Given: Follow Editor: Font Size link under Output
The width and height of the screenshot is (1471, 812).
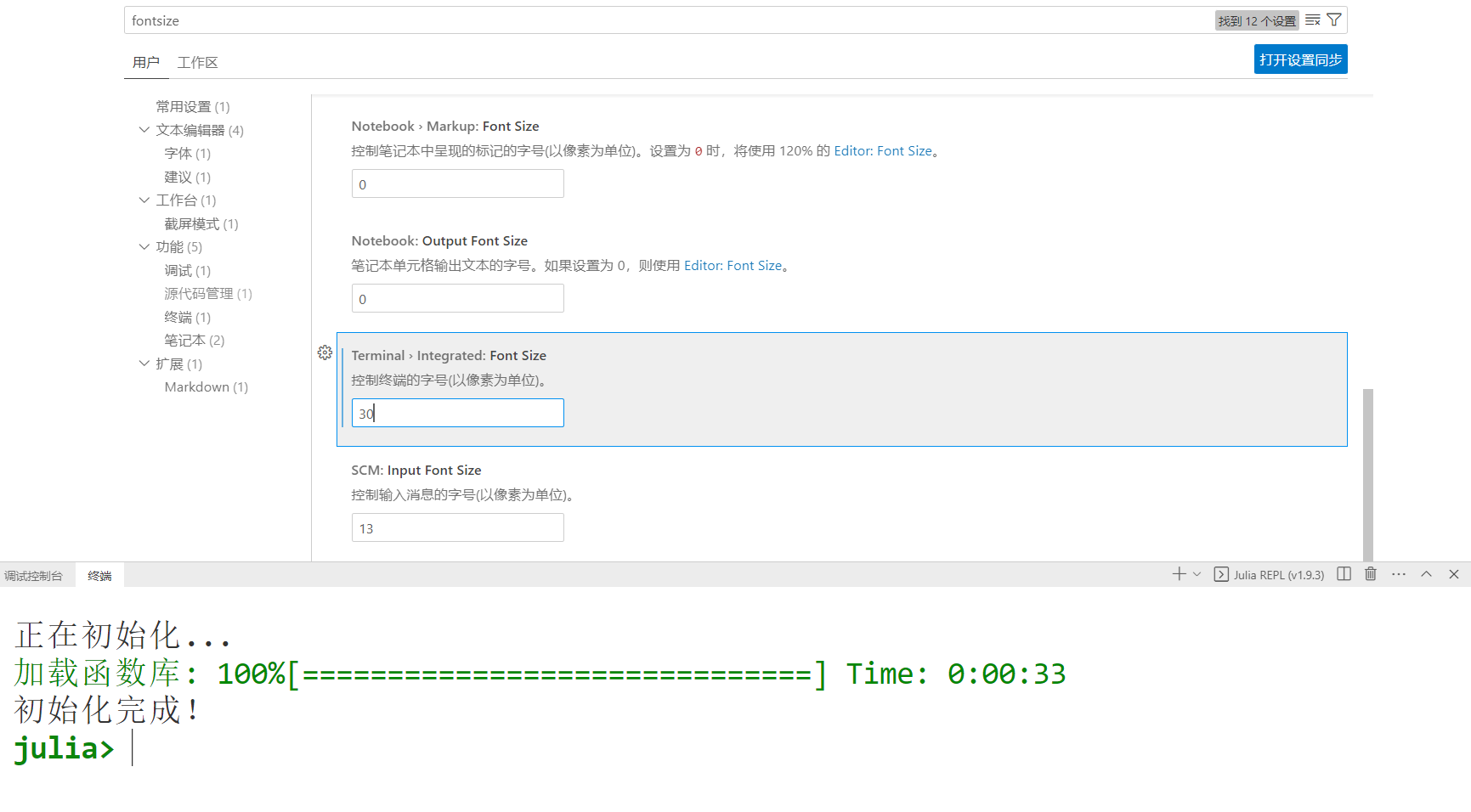Looking at the screenshot, I should click(x=733, y=266).
